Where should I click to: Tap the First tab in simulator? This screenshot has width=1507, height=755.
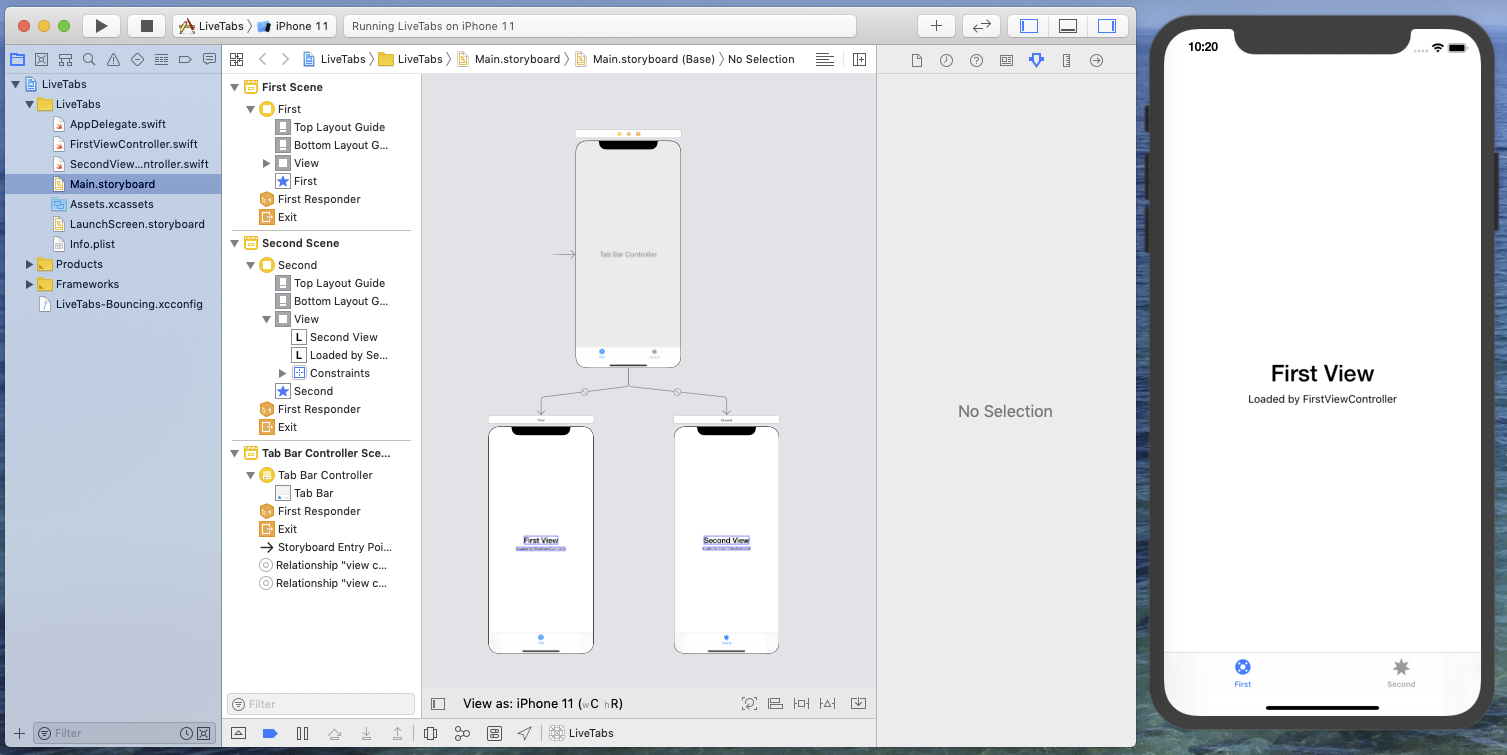1242,673
